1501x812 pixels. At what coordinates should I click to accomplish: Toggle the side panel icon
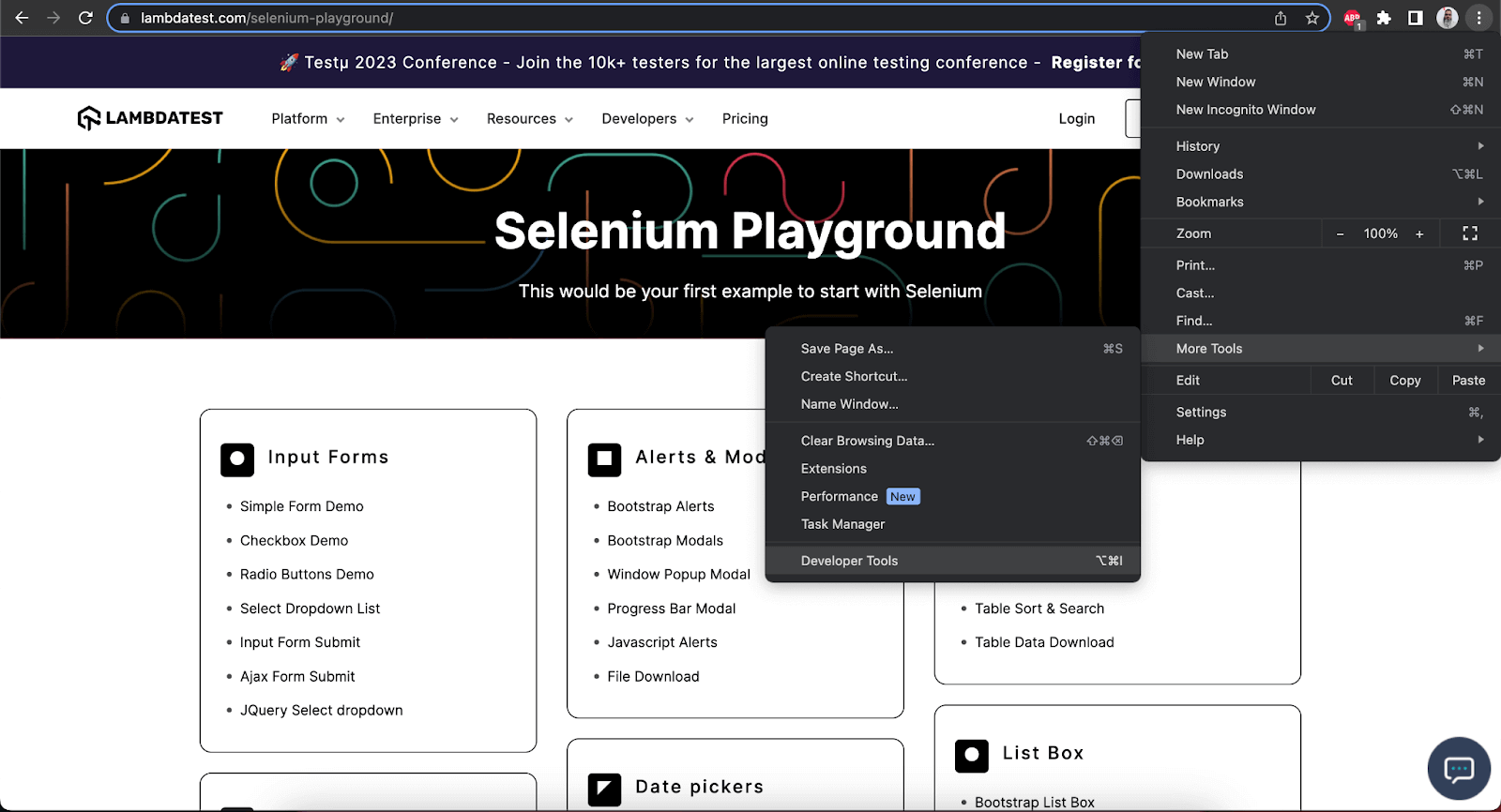1416,18
